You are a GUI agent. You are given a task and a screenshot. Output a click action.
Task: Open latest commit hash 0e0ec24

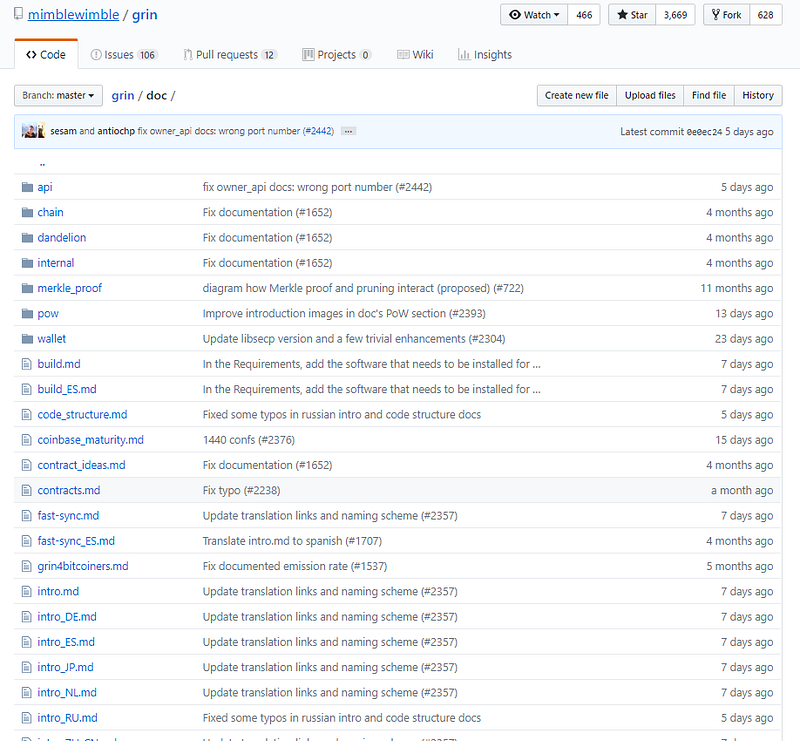[704, 132]
